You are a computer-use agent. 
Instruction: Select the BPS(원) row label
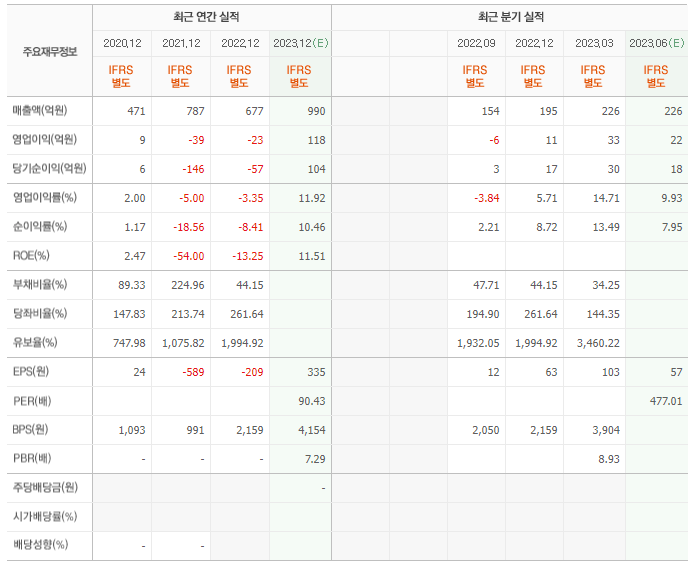coord(30,429)
